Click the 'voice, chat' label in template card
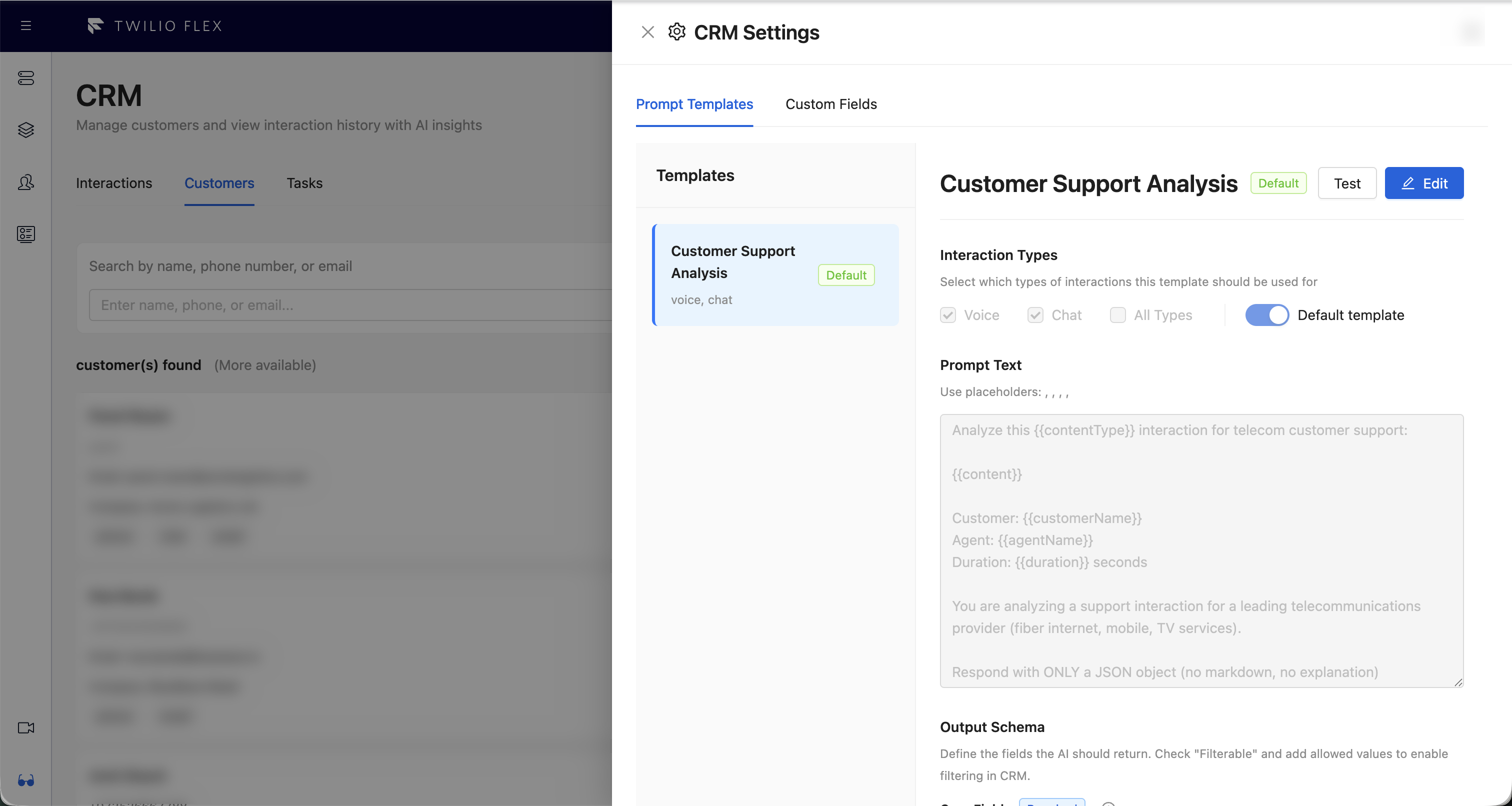Image resolution: width=1512 pixels, height=806 pixels. click(x=701, y=299)
